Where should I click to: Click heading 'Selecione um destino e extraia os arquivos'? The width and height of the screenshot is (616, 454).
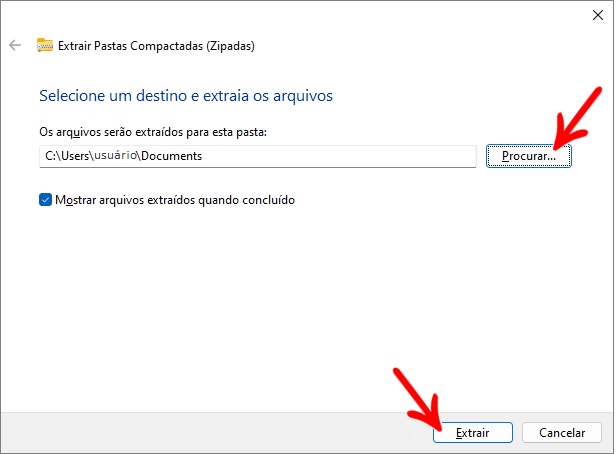186,95
